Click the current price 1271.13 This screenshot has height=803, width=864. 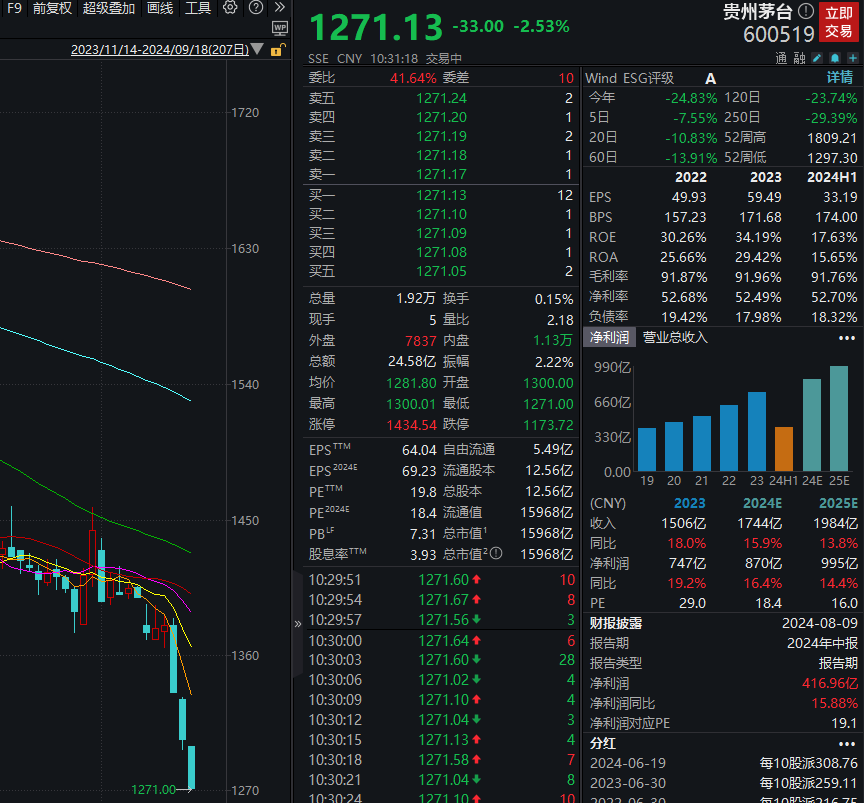click(x=376, y=27)
